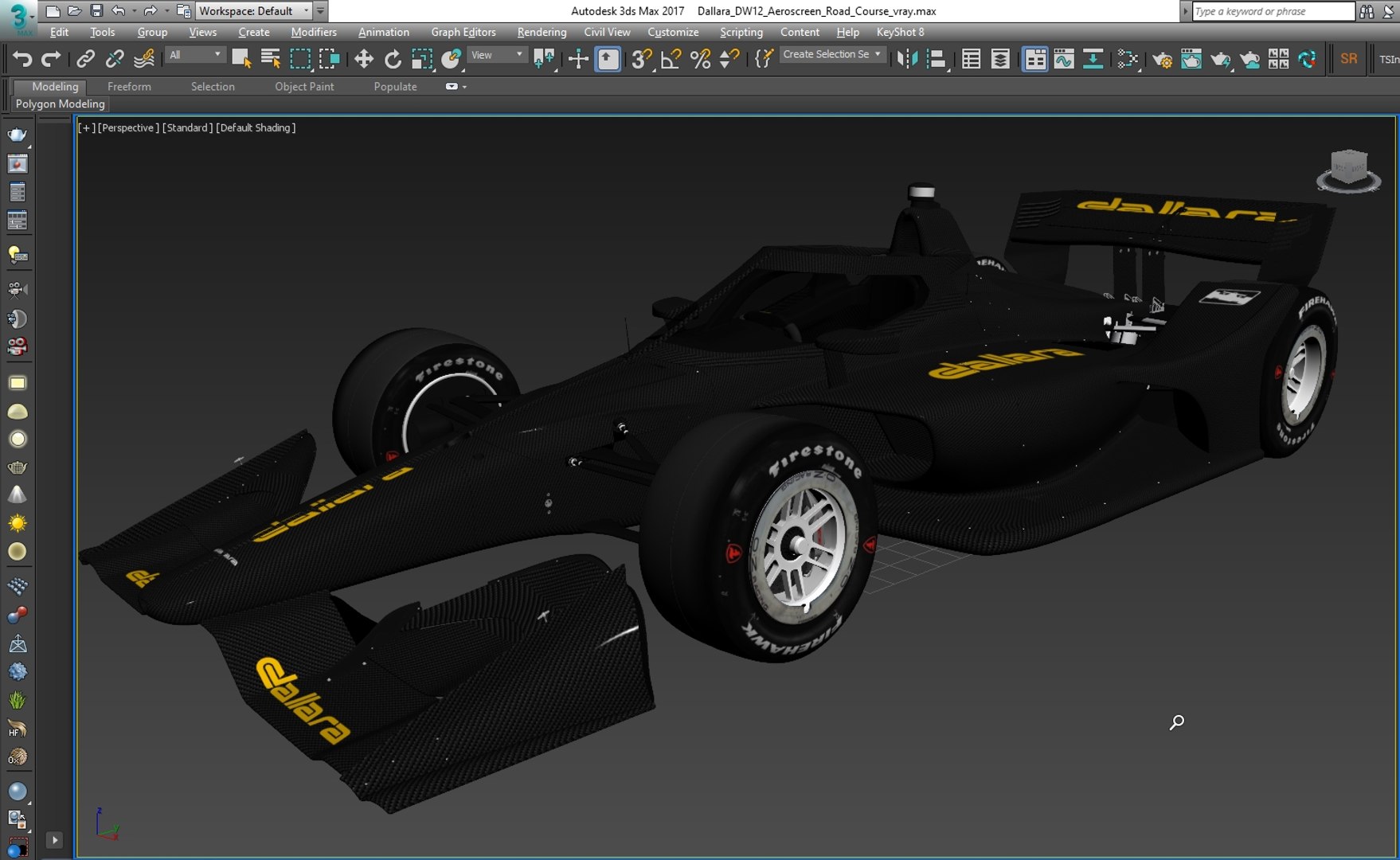Click the Redo arrow in main toolbar
The height and width of the screenshot is (860, 1400).
(51, 59)
